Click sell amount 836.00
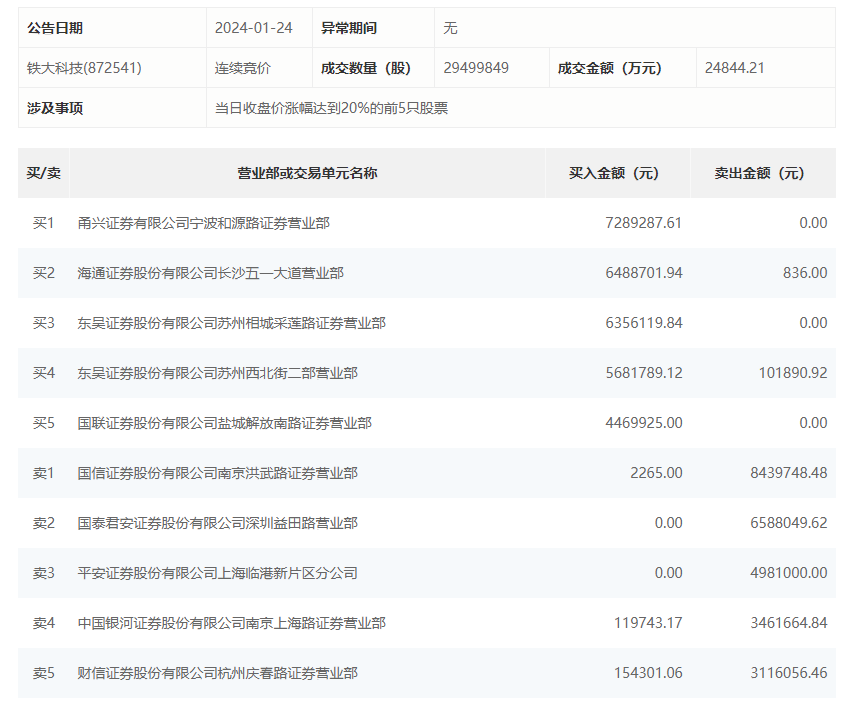852x715 pixels. 805,273
